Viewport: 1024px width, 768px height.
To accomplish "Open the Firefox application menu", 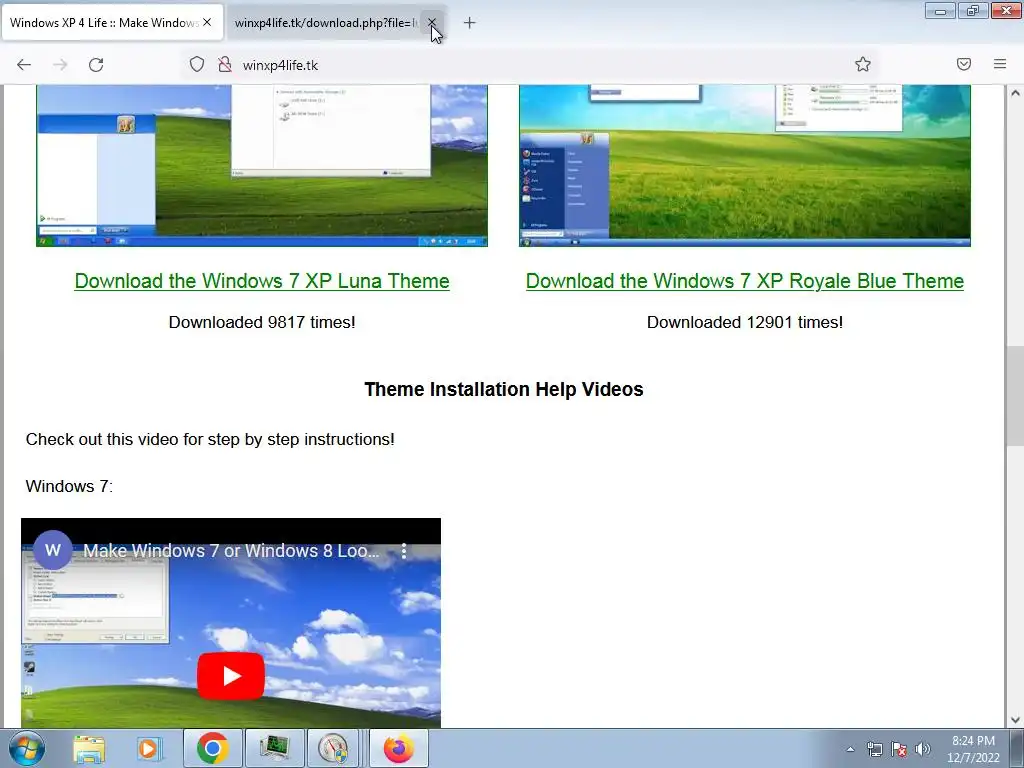I will click(1000, 64).
